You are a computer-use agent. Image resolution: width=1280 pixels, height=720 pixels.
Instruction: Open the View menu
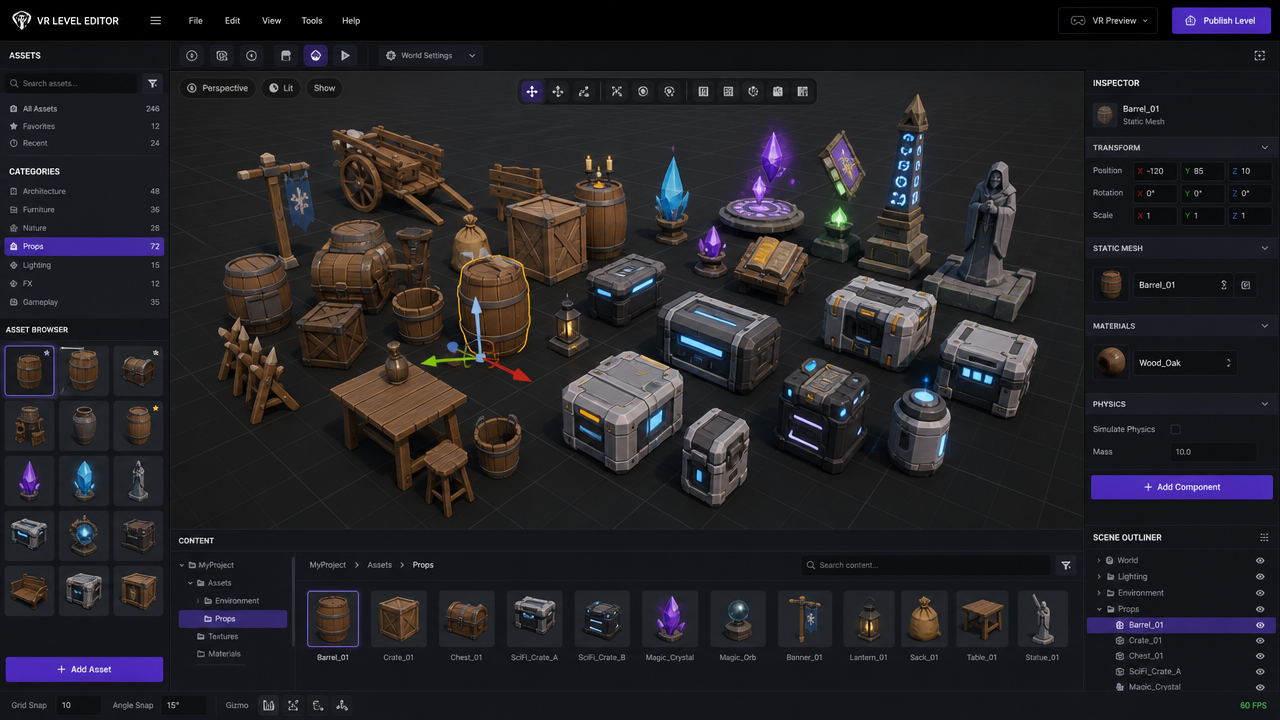271,20
